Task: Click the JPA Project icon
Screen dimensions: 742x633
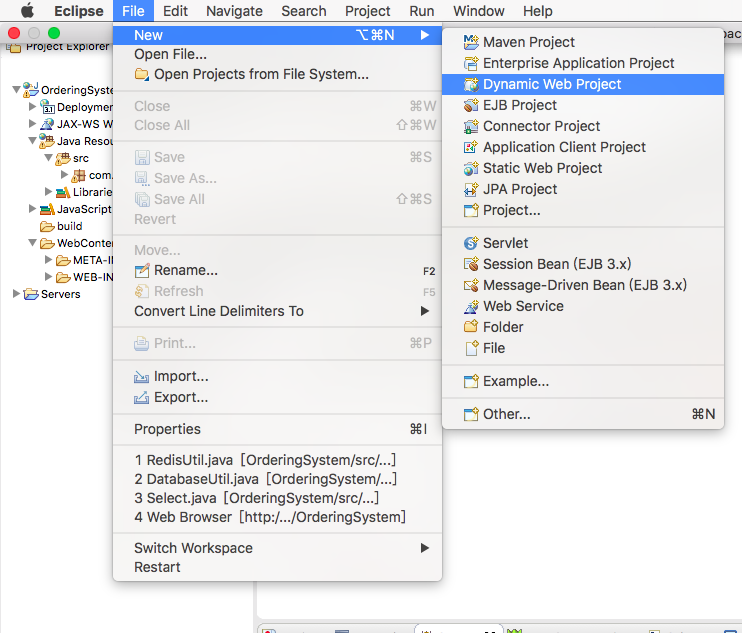Action: [x=471, y=189]
